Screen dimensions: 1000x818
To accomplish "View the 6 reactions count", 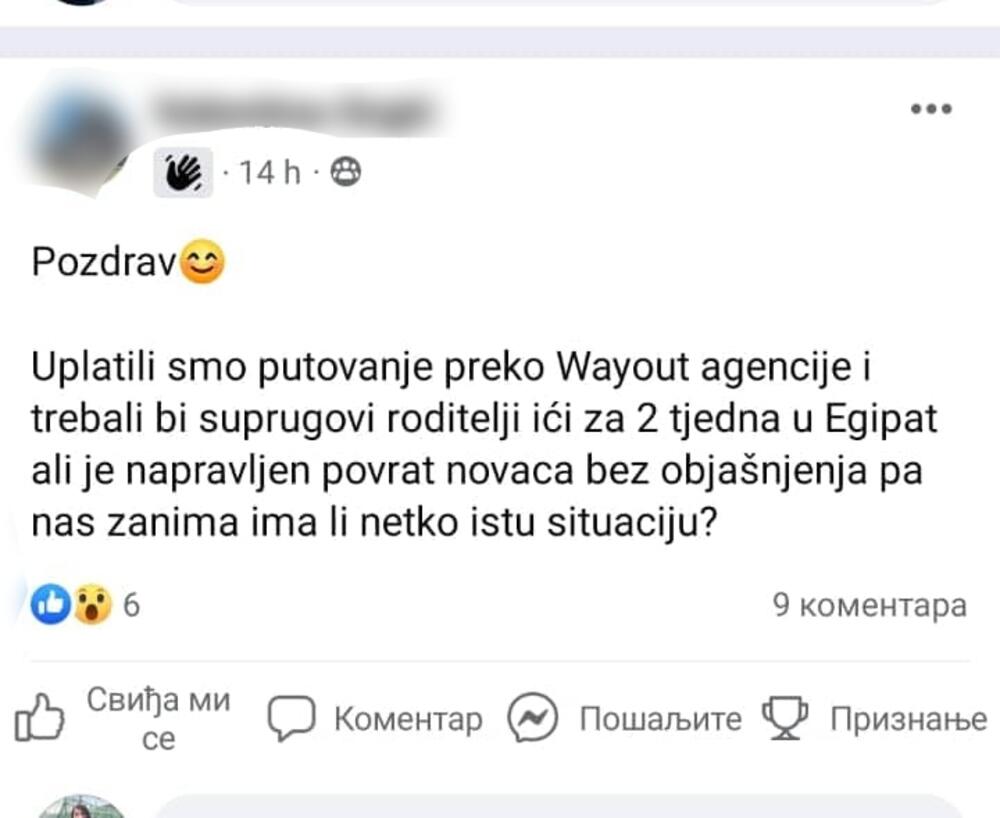I will [131, 604].
